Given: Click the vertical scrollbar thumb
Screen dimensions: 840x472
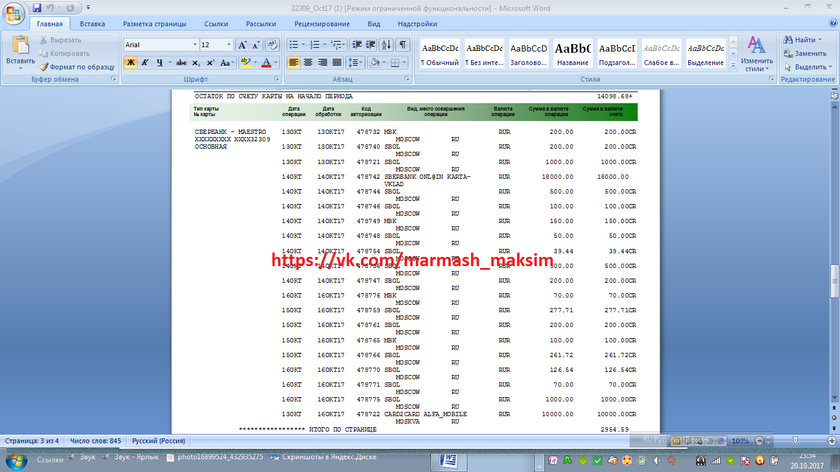Looking at the screenshot, I should pos(834,281).
